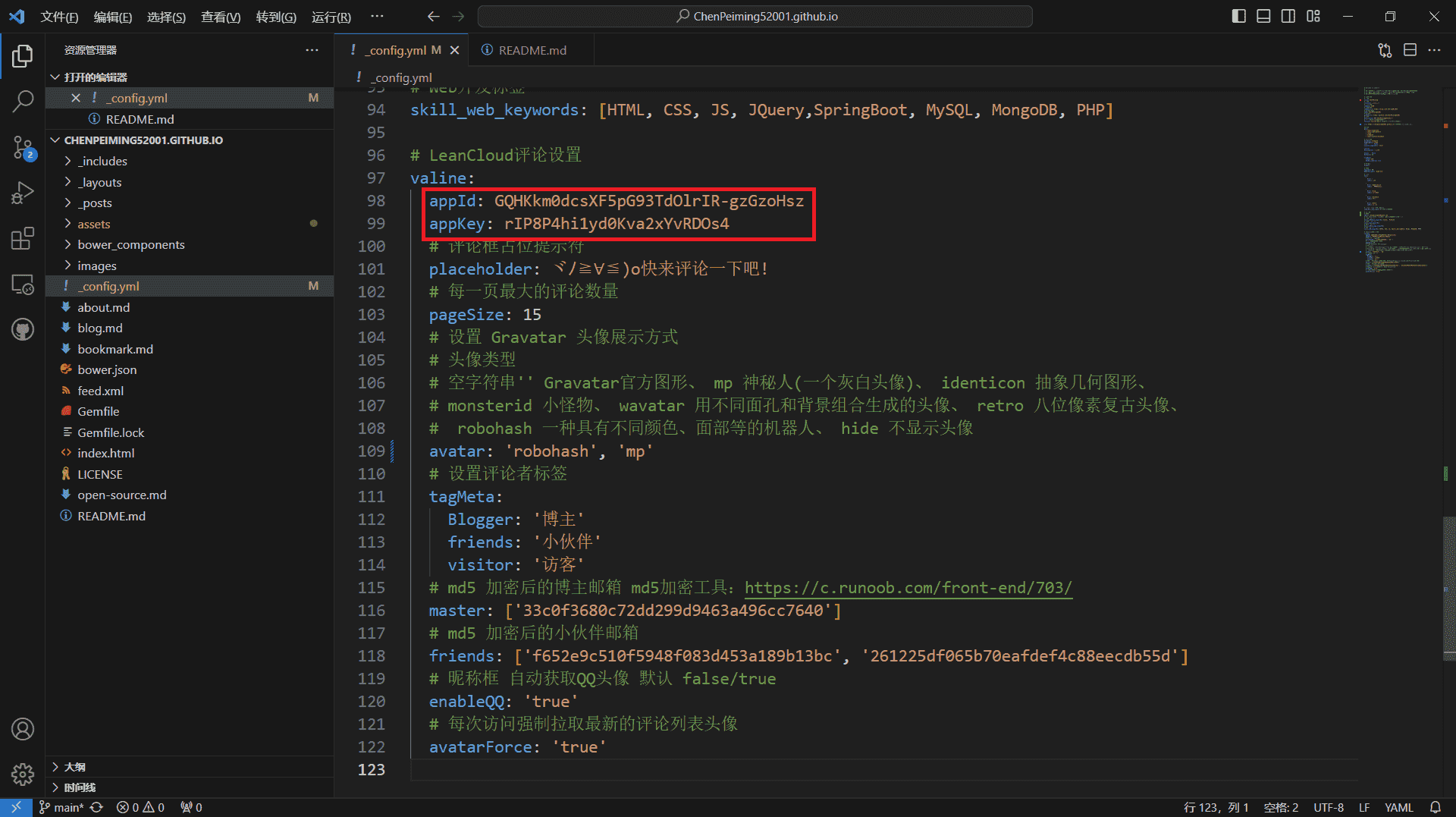Open more editor actions menu
Image resolution: width=1456 pixels, height=817 pixels.
(1434, 50)
